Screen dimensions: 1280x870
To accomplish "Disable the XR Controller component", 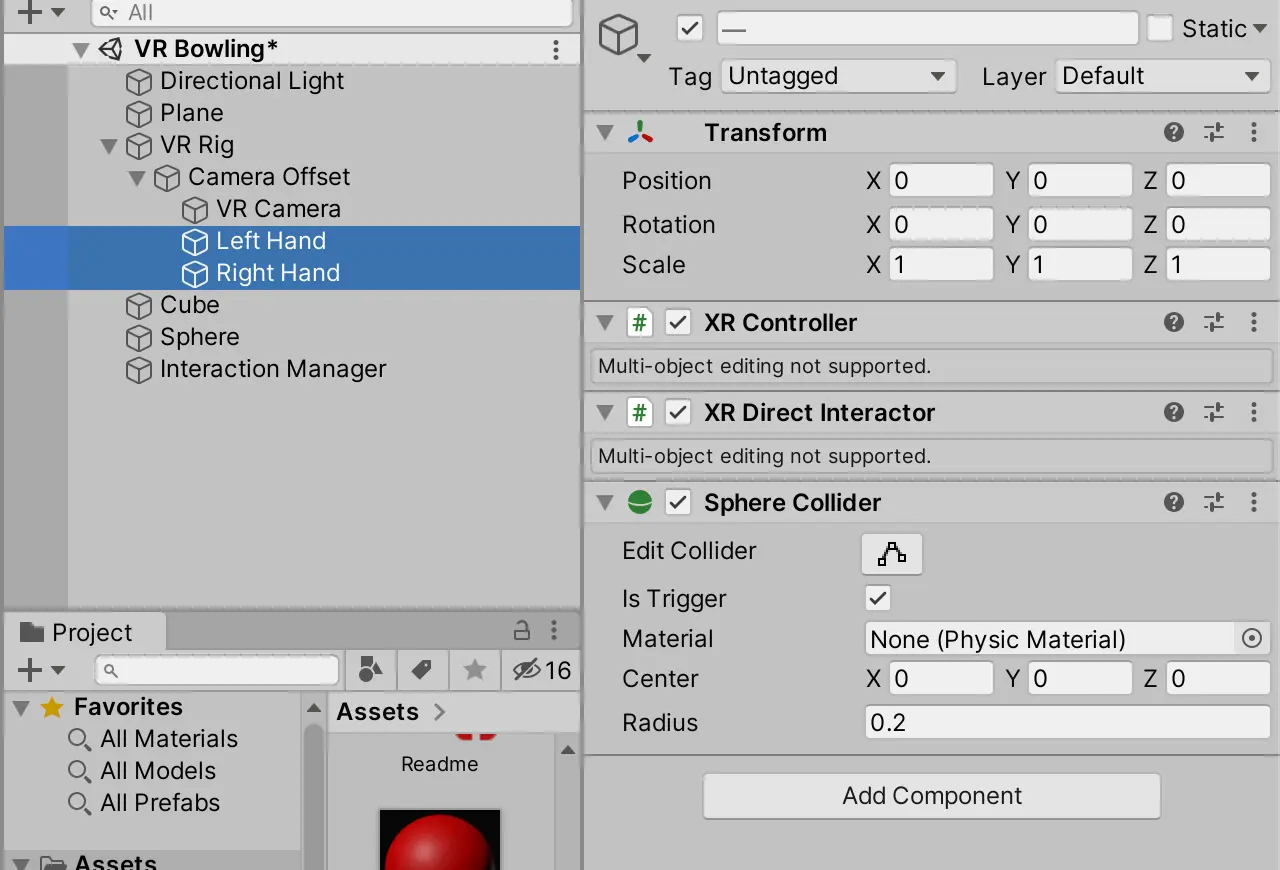I will point(678,323).
